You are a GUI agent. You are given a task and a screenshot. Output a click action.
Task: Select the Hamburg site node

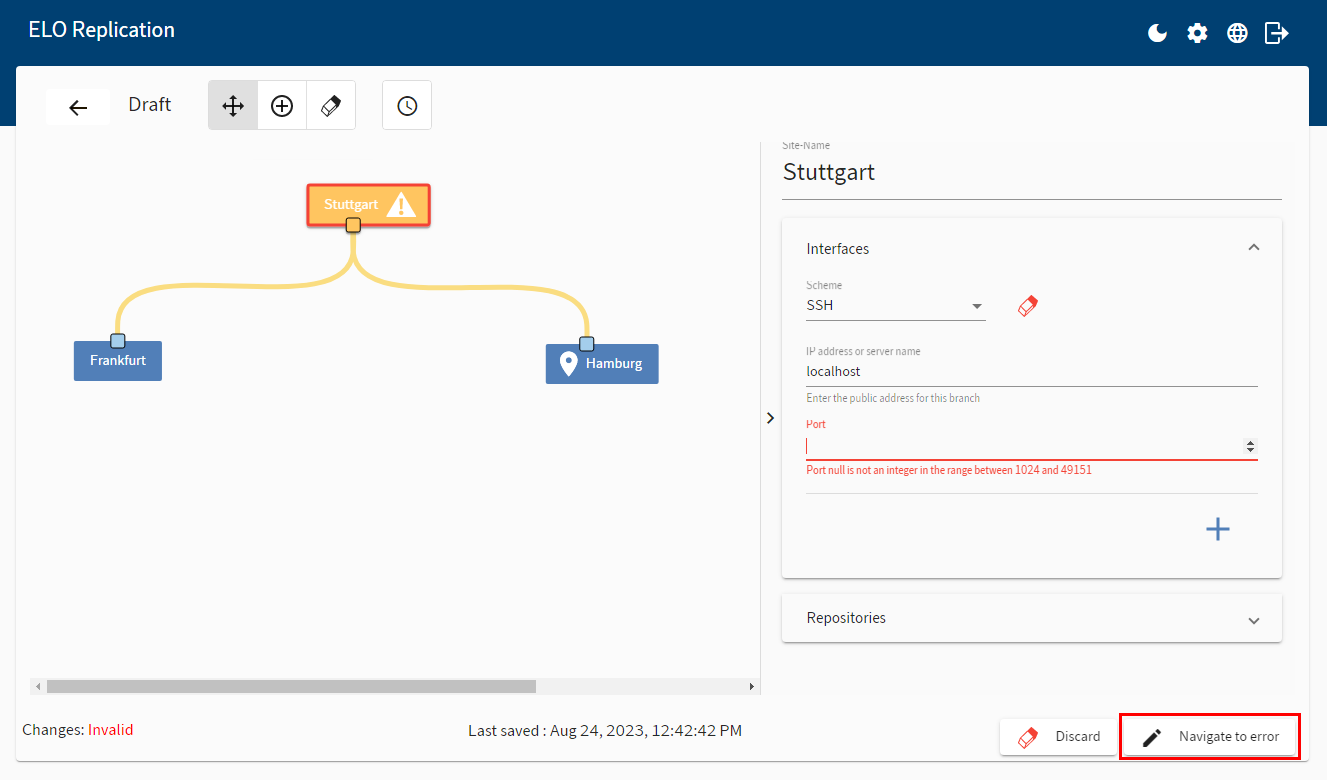tap(602, 363)
